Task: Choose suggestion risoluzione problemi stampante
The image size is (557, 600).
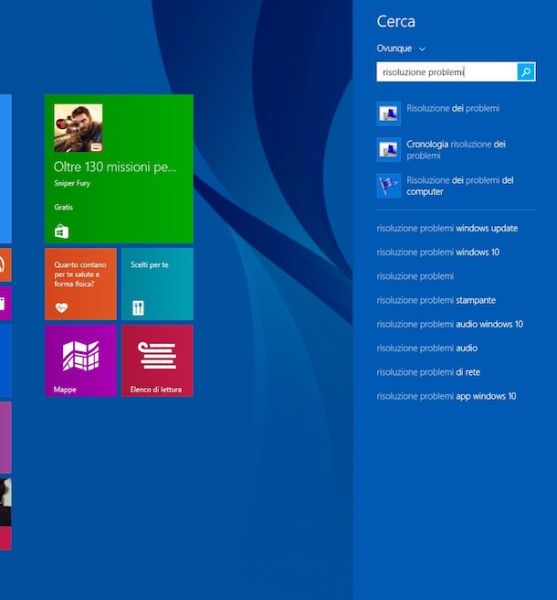Action: (x=436, y=300)
